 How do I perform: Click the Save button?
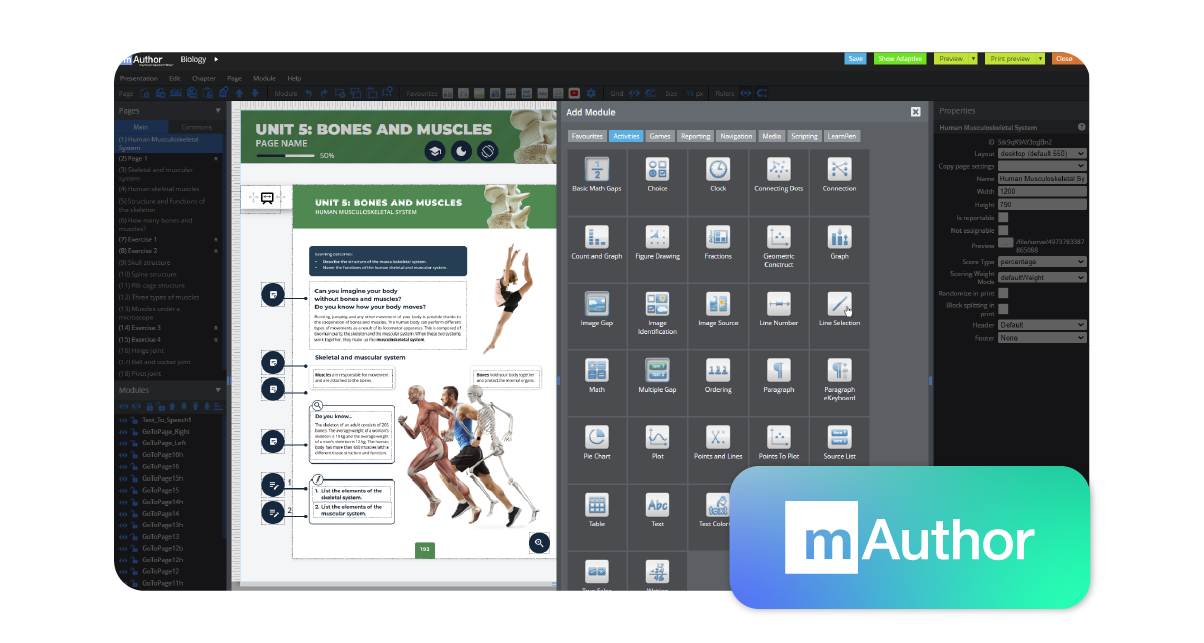[x=855, y=59]
